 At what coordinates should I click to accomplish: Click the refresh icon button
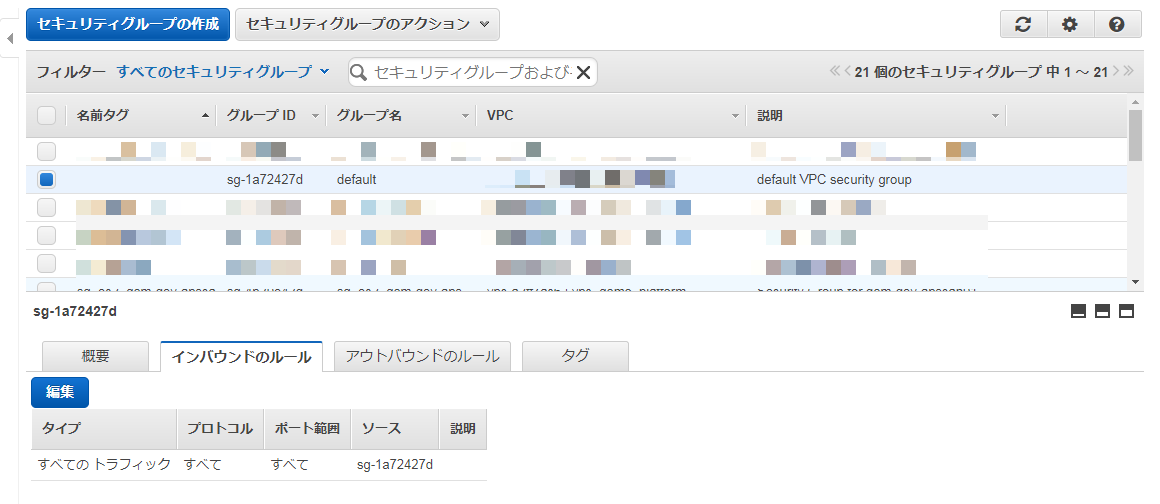1022,25
